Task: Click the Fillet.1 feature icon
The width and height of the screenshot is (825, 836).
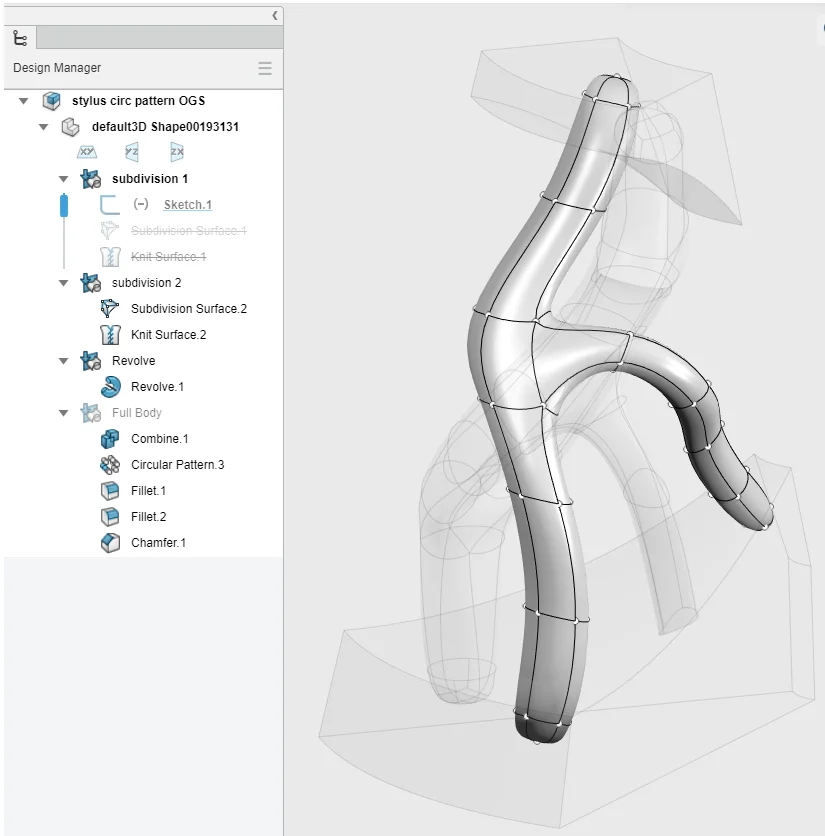Action: 110,491
